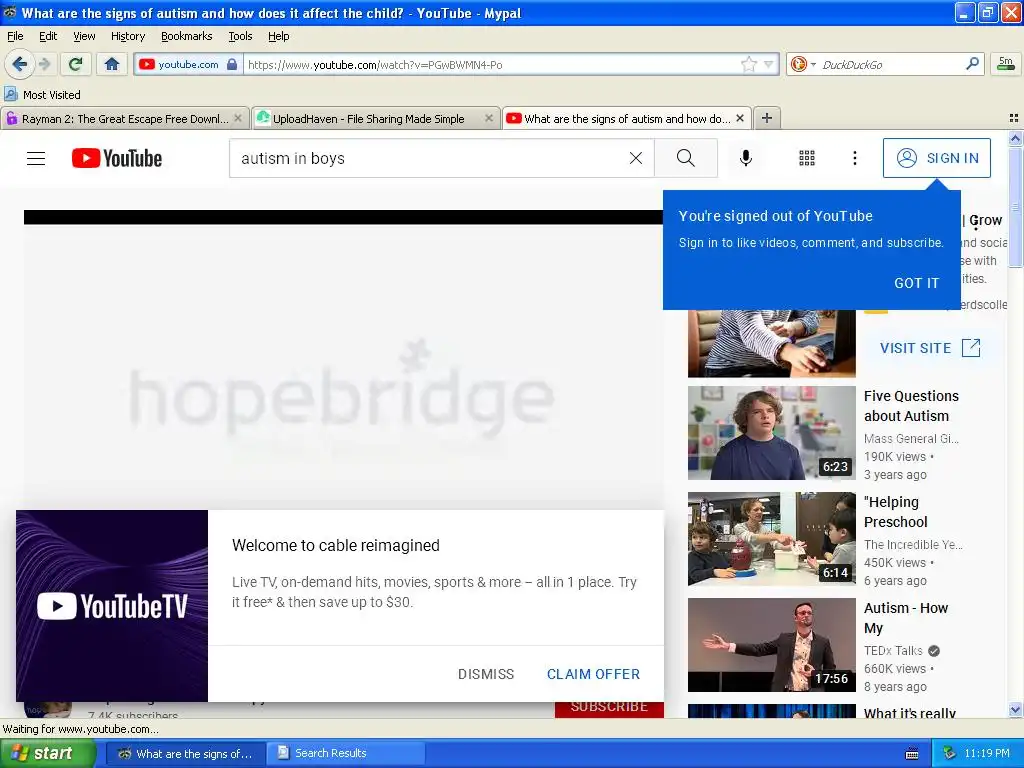The width and height of the screenshot is (1024, 768).
Task: Switch to the UploadHaven tab
Action: [x=368, y=118]
